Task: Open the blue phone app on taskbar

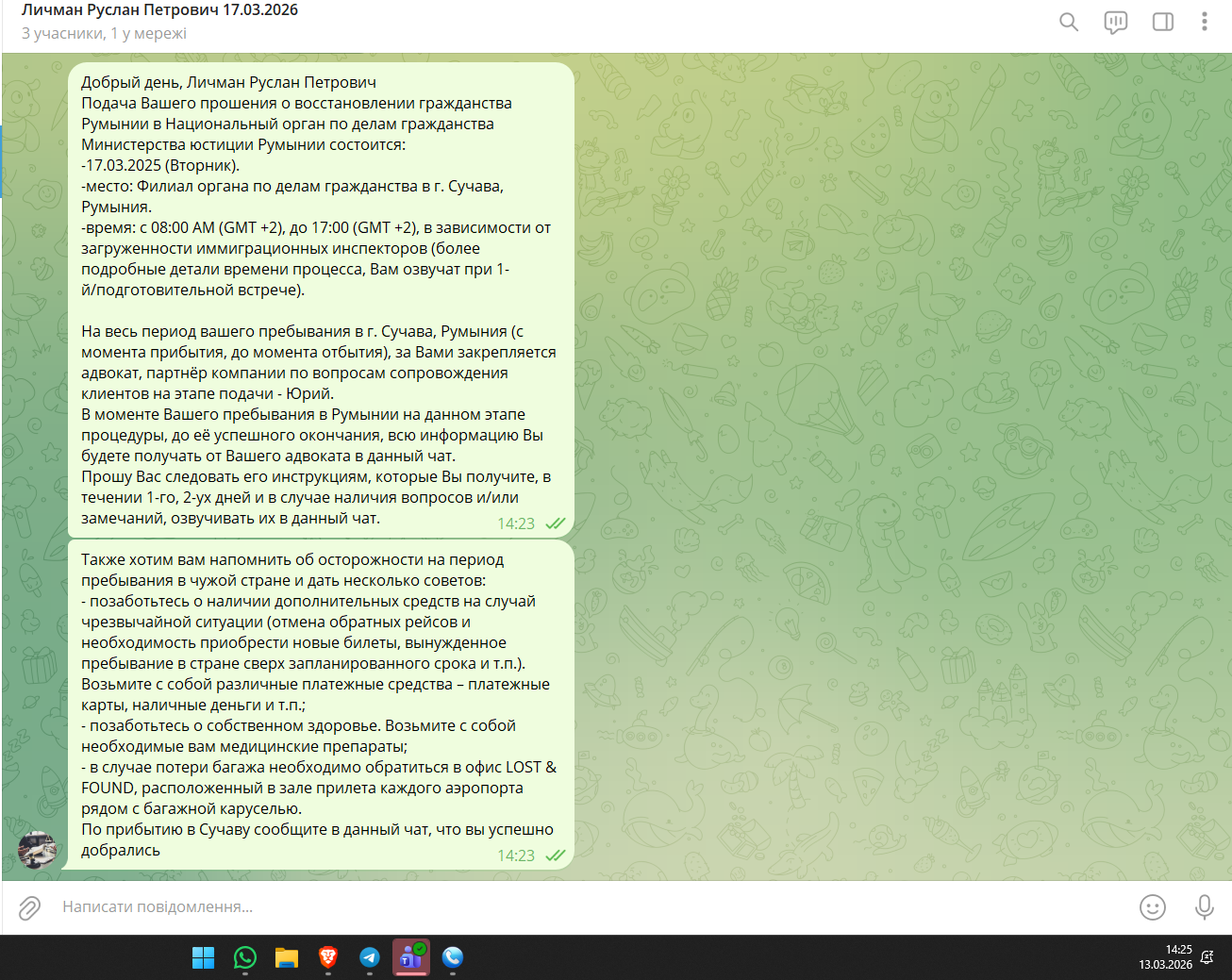Action: tap(453, 957)
